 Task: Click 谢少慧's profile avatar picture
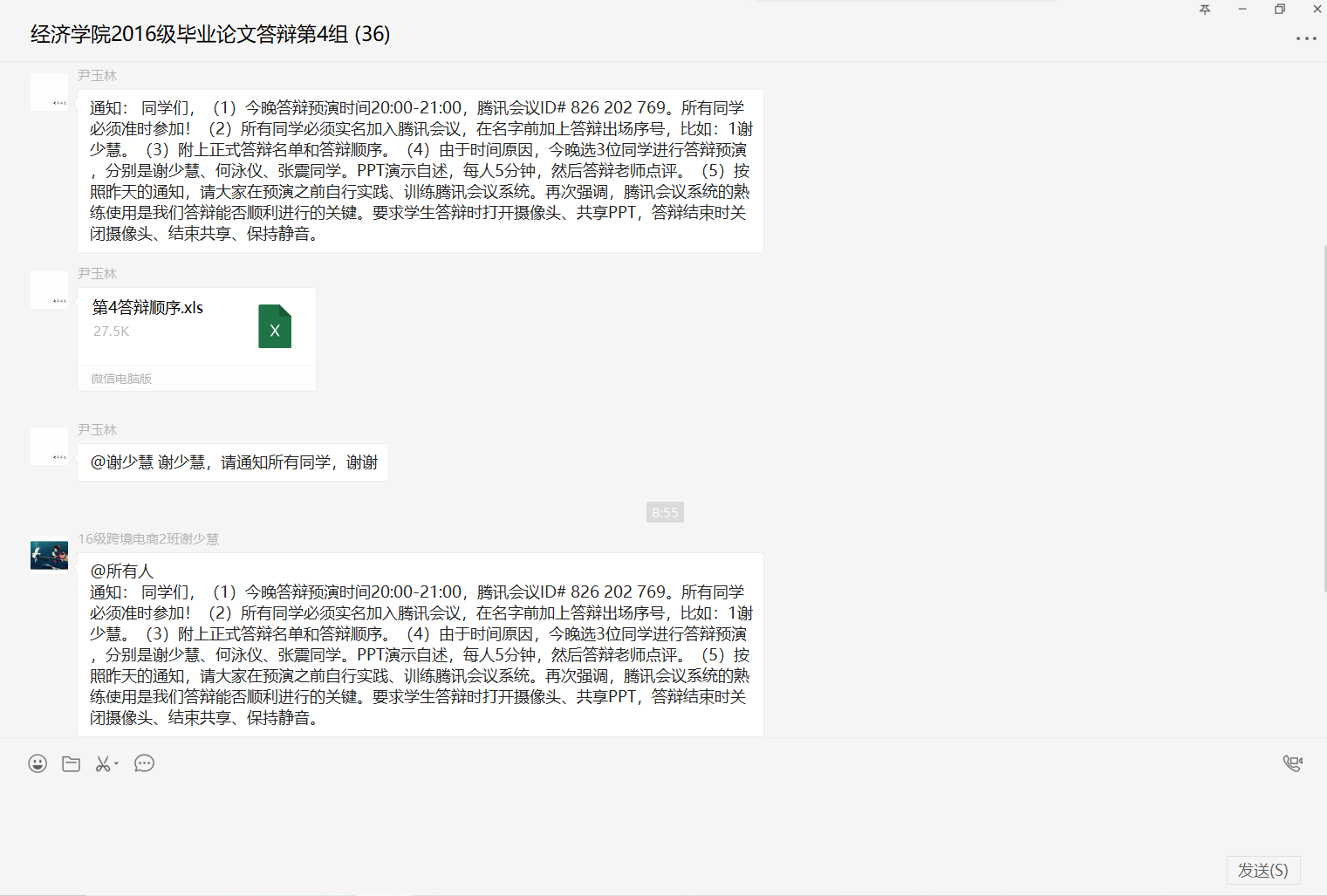[x=49, y=555]
